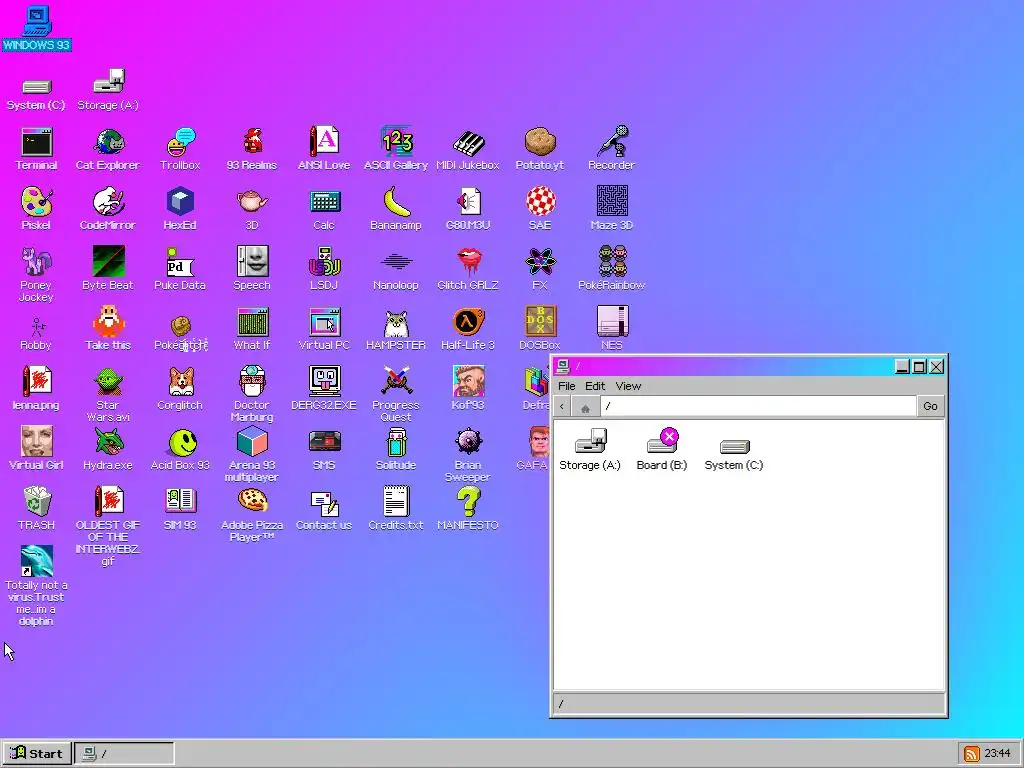The height and width of the screenshot is (768, 1024).
Task: Launch Cat Explorer browser icon
Action: click(x=108, y=149)
